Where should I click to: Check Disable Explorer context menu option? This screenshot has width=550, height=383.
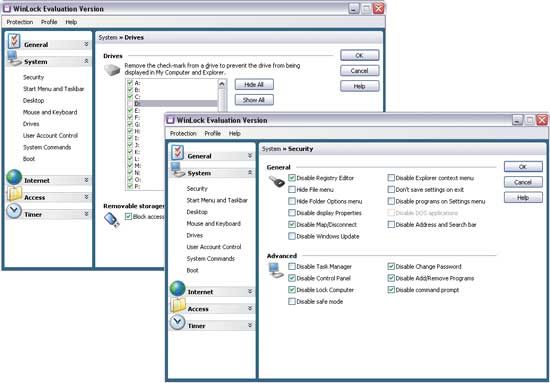click(x=391, y=178)
